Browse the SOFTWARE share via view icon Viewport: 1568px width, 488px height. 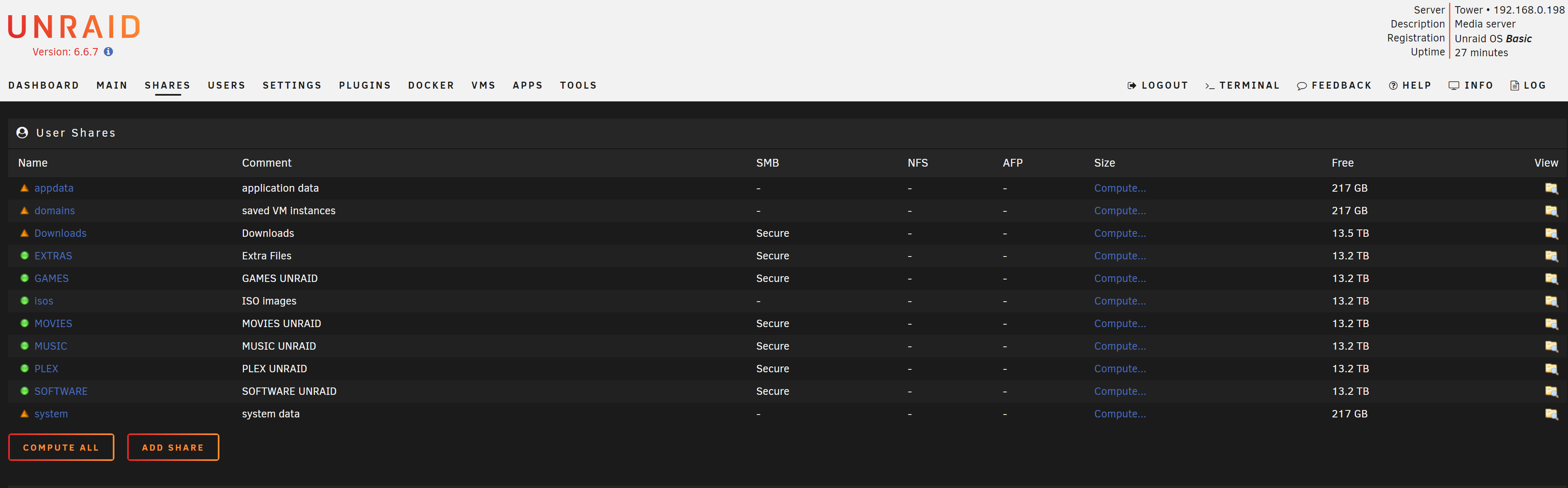1551,391
